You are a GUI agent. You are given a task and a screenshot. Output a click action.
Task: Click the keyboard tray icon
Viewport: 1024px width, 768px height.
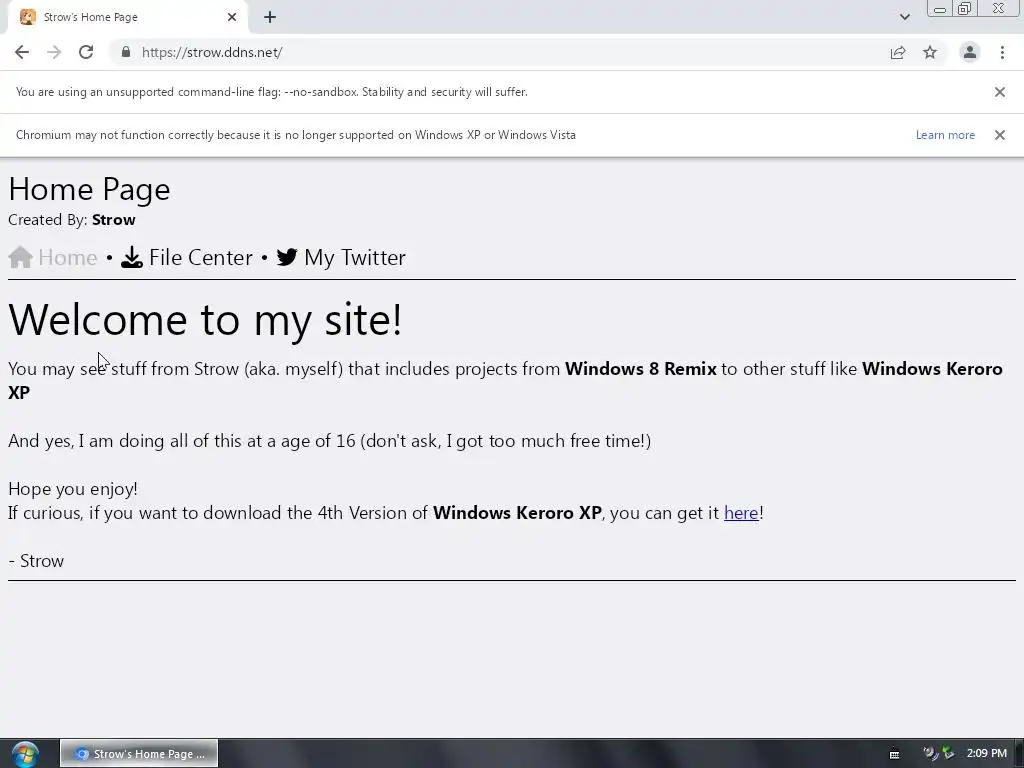[895, 754]
